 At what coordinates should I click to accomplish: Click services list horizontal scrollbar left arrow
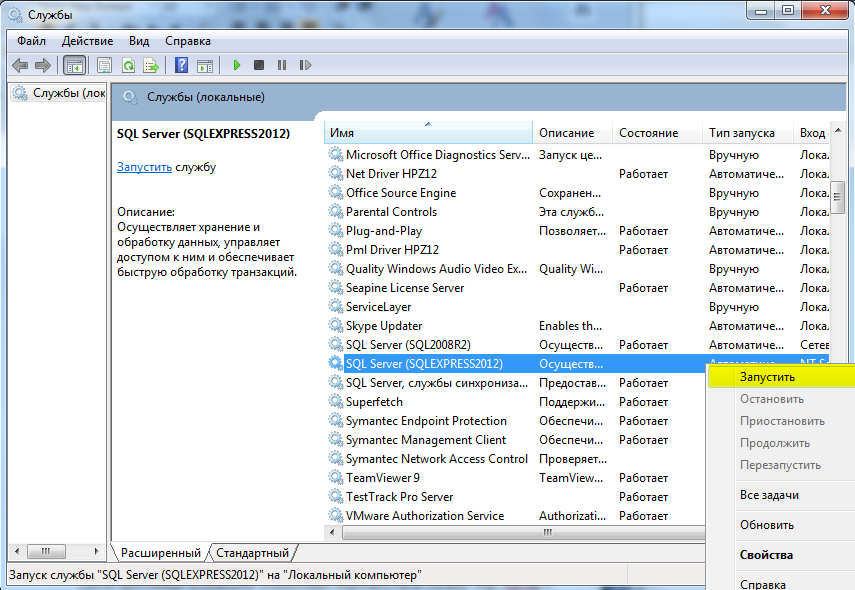point(333,532)
